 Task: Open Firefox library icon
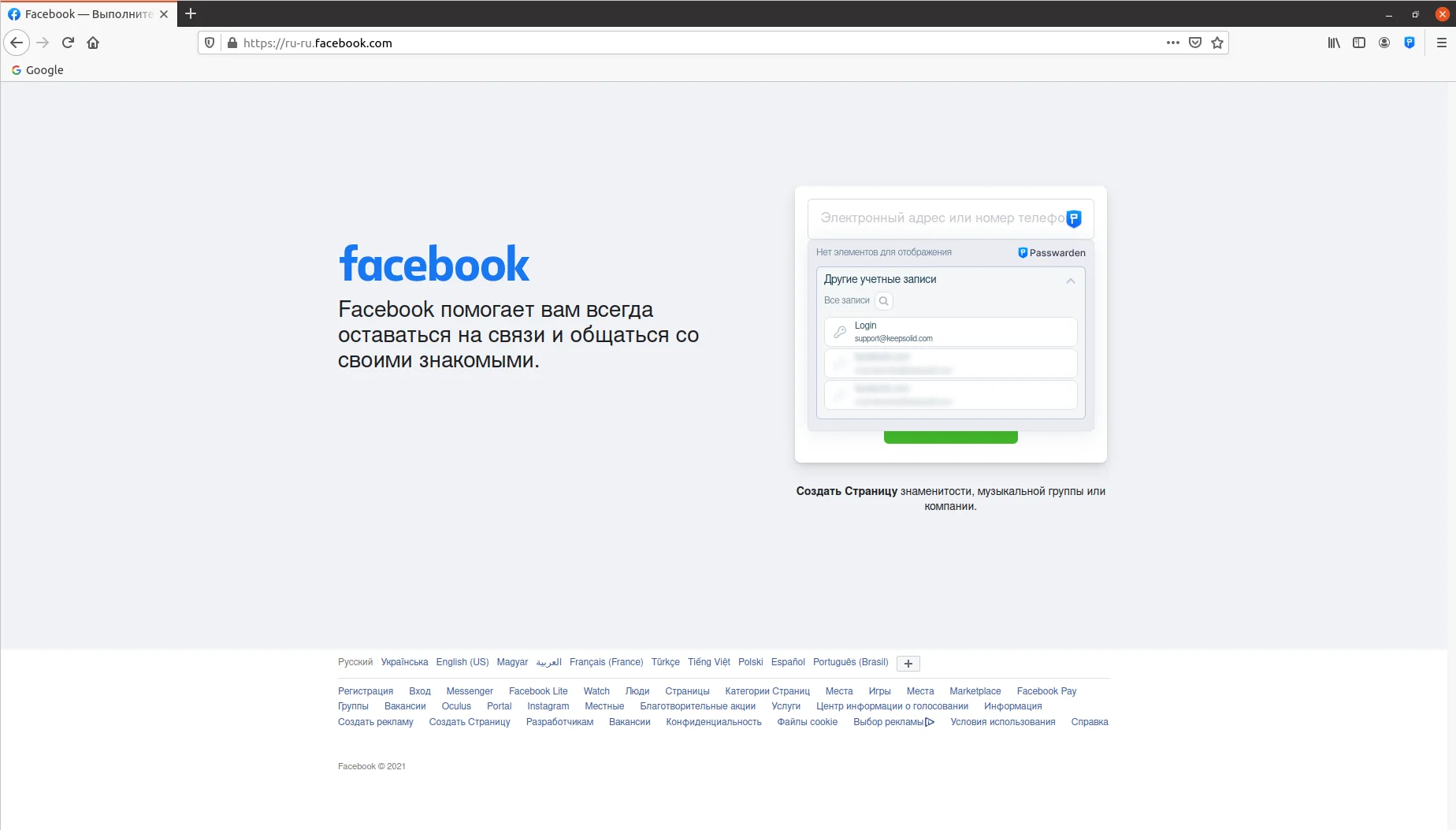tap(1334, 43)
